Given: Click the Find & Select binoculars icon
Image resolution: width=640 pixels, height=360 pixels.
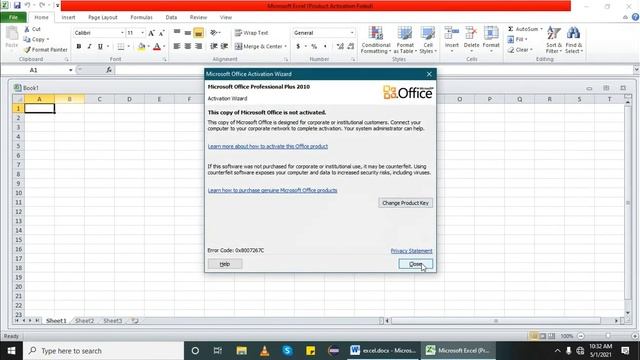Looking at the screenshot, I should tap(573, 33).
